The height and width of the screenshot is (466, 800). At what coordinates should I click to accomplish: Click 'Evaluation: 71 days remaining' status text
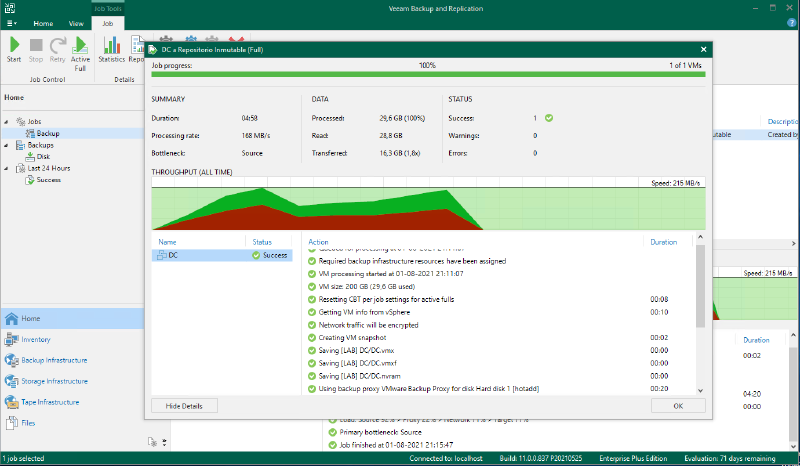730,458
